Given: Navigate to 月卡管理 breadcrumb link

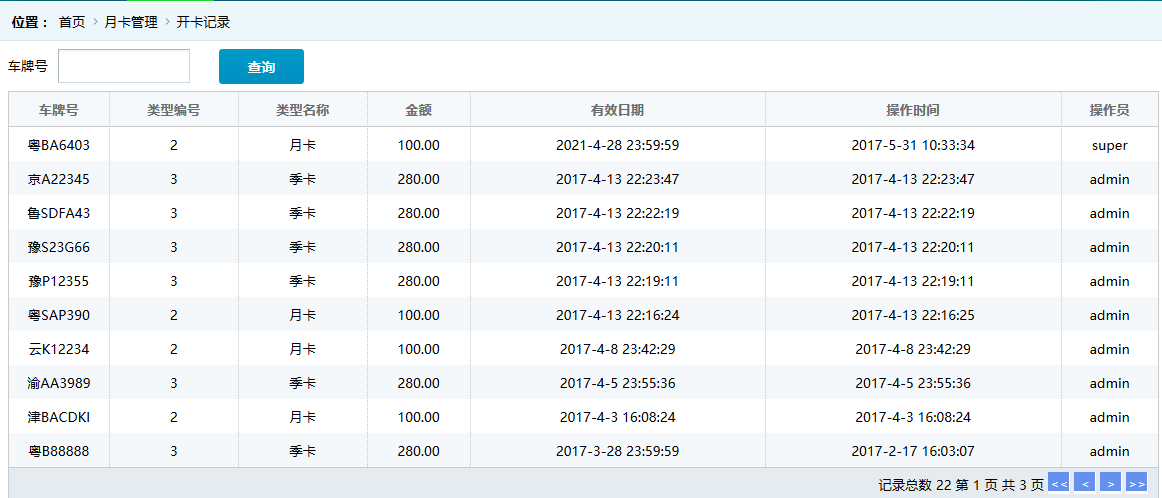Looking at the screenshot, I should coord(131,22).
